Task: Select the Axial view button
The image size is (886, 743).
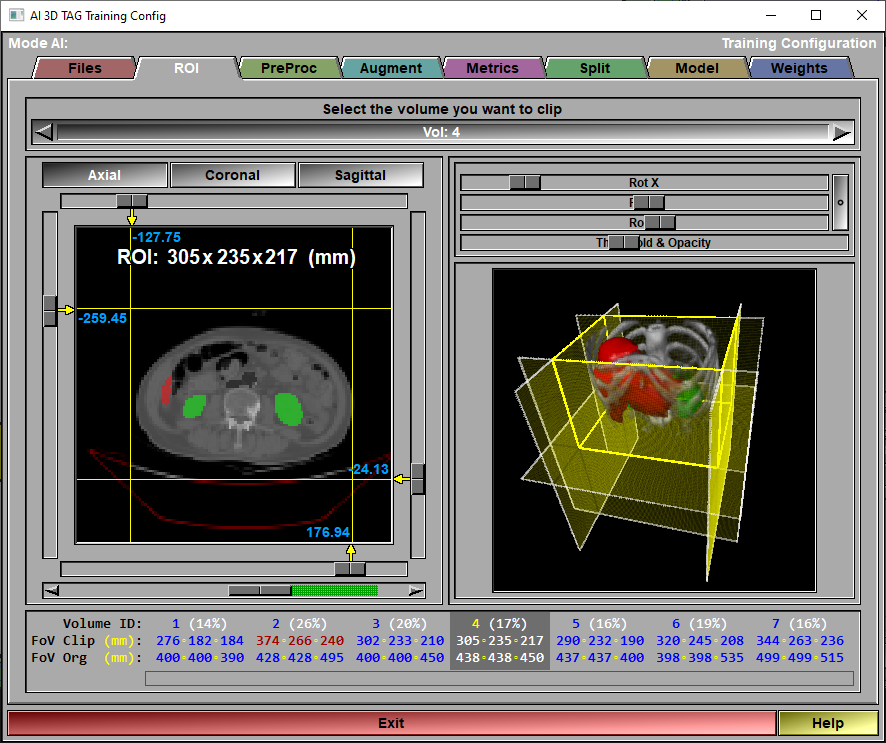Action: click(105, 175)
